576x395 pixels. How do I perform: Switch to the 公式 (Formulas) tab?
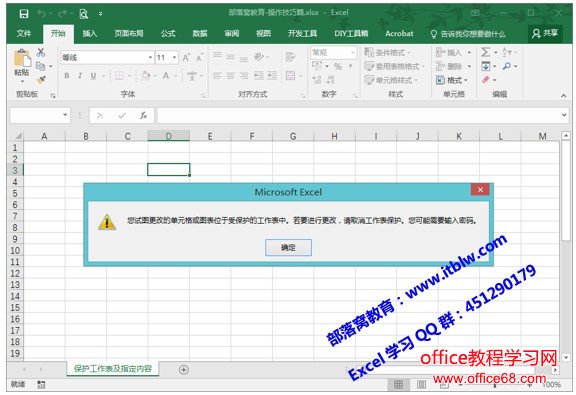pos(168,33)
